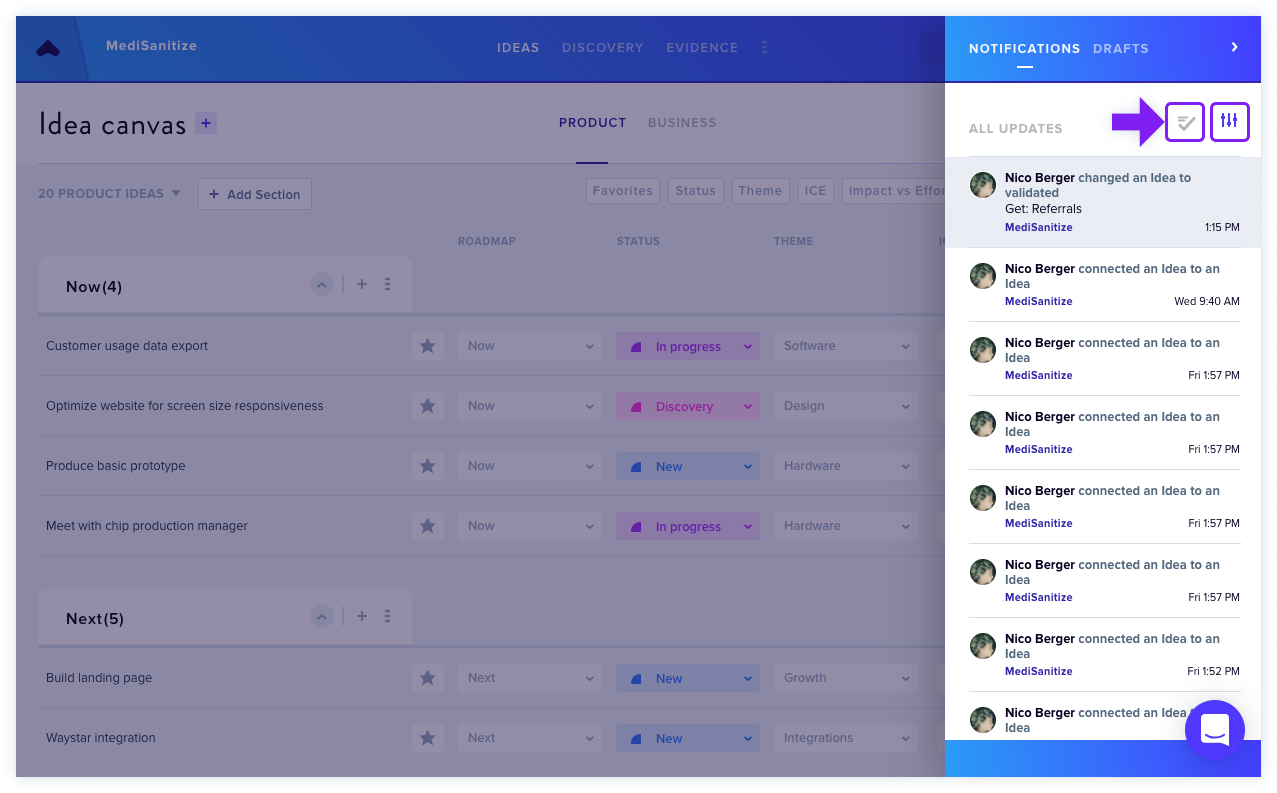Open roadmap dropdown for Build landing page

point(530,678)
